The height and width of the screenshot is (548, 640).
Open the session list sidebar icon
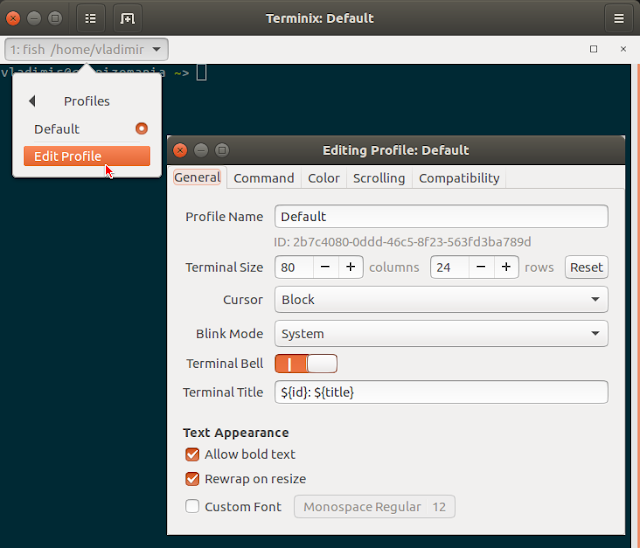91,18
